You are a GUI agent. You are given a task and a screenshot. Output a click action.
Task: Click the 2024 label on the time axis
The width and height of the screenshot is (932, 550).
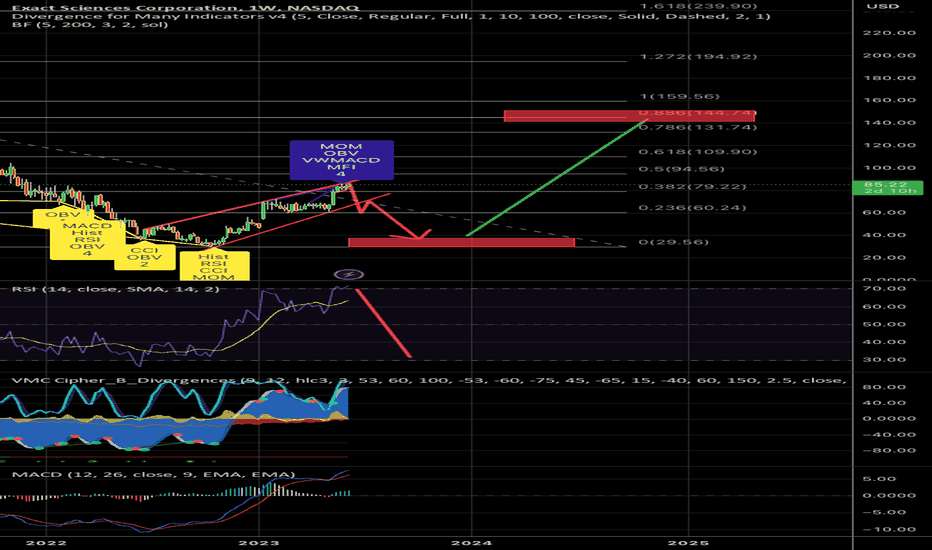point(472,542)
